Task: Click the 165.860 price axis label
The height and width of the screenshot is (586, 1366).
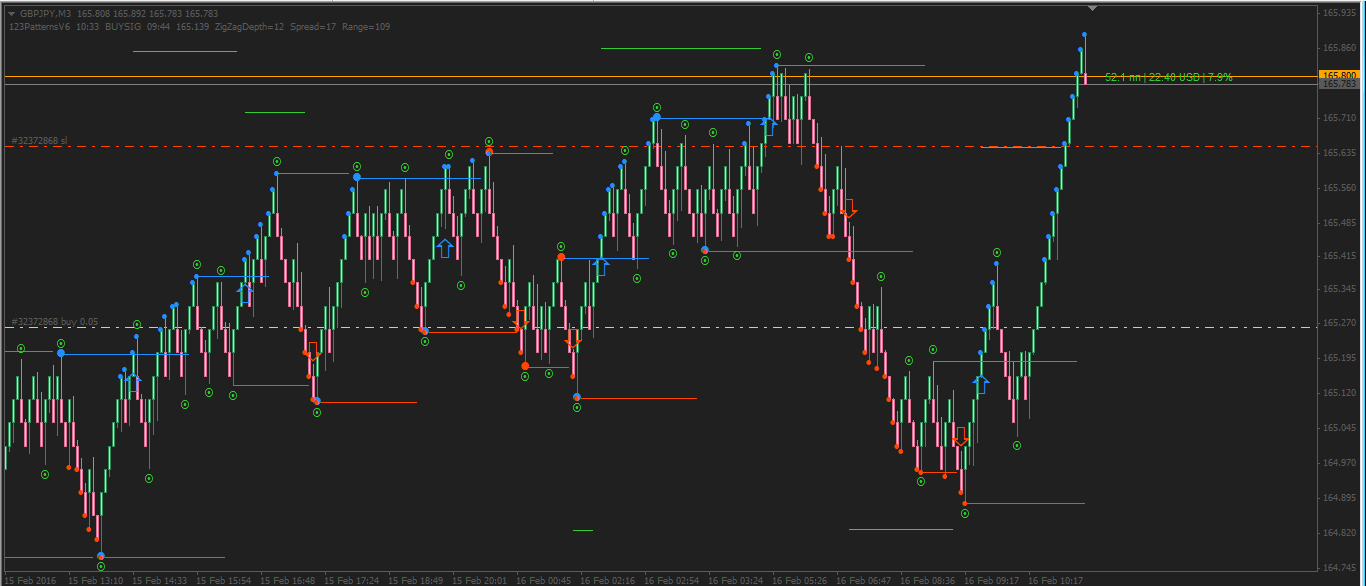Action: click(x=1339, y=48)
